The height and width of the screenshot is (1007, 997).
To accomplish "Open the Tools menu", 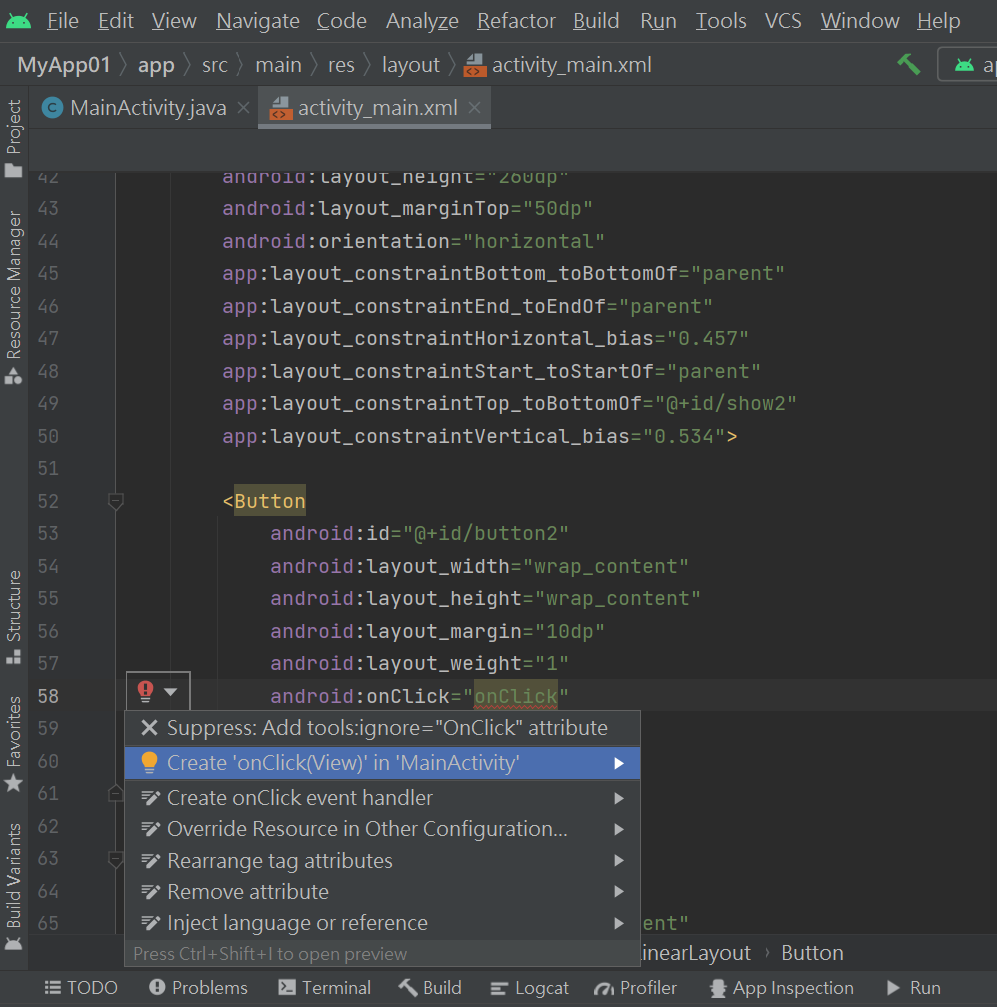I will pyautogui.click(x=721, y=21).
